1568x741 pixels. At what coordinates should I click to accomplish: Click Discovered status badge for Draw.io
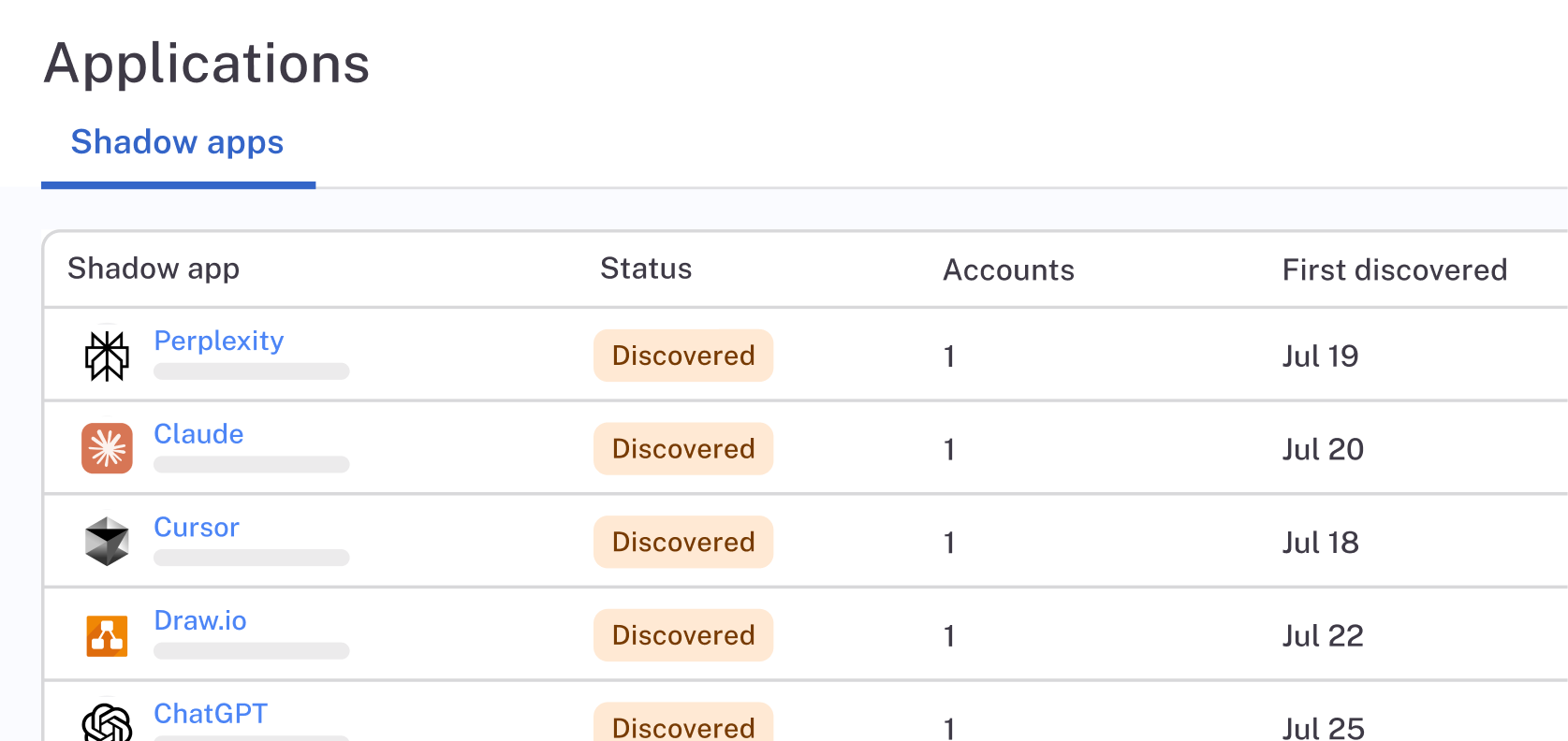click(683, 635)
